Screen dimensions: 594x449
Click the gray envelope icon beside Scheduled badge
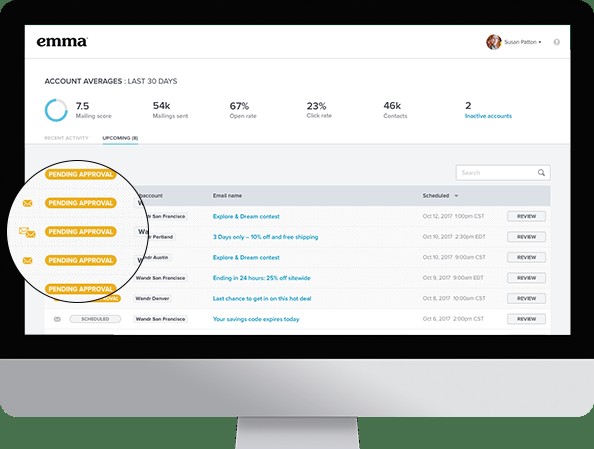[x=57, y=319]
